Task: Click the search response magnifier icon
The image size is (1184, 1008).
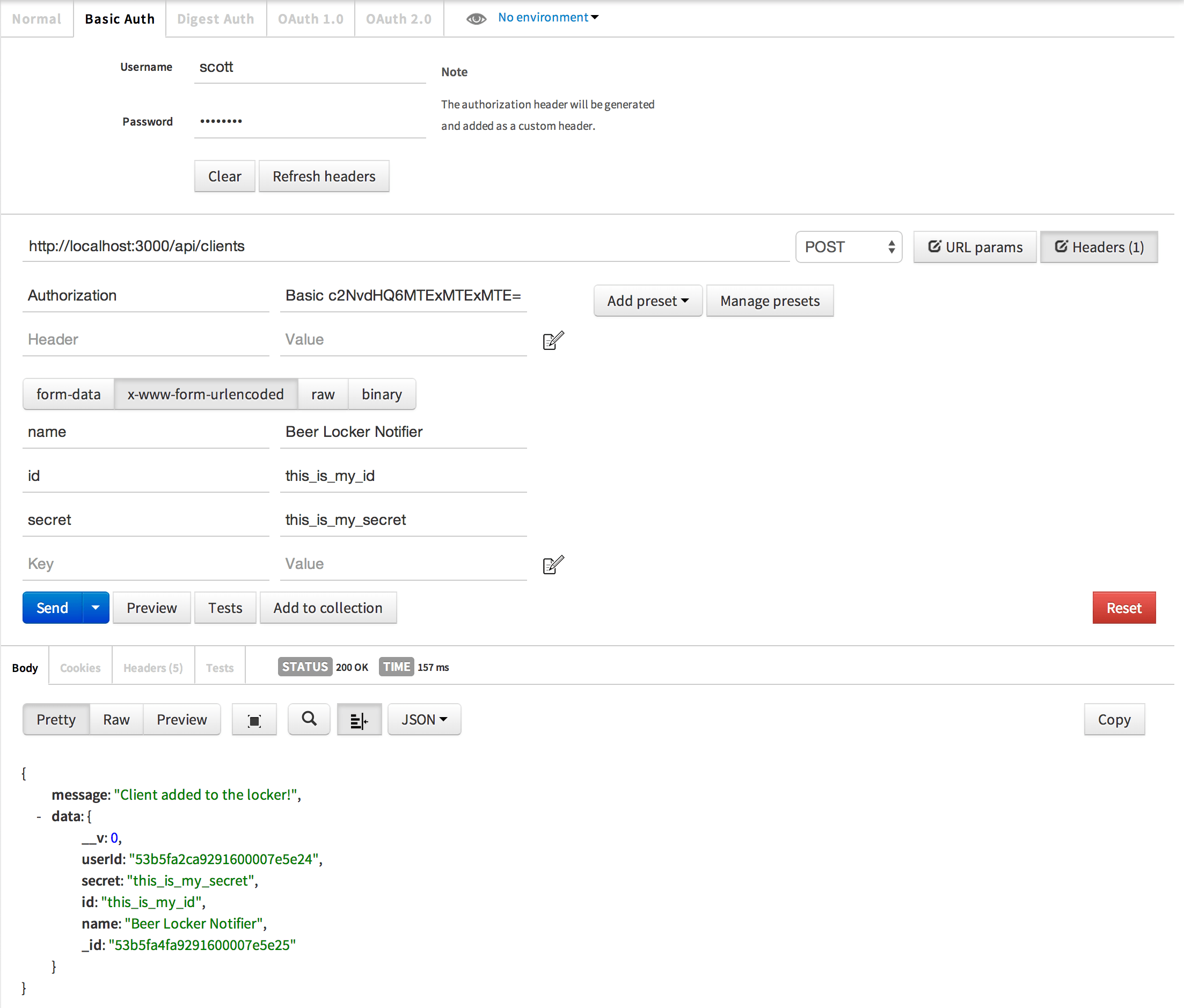Action: pyautogui.click(x=309, y=719)
